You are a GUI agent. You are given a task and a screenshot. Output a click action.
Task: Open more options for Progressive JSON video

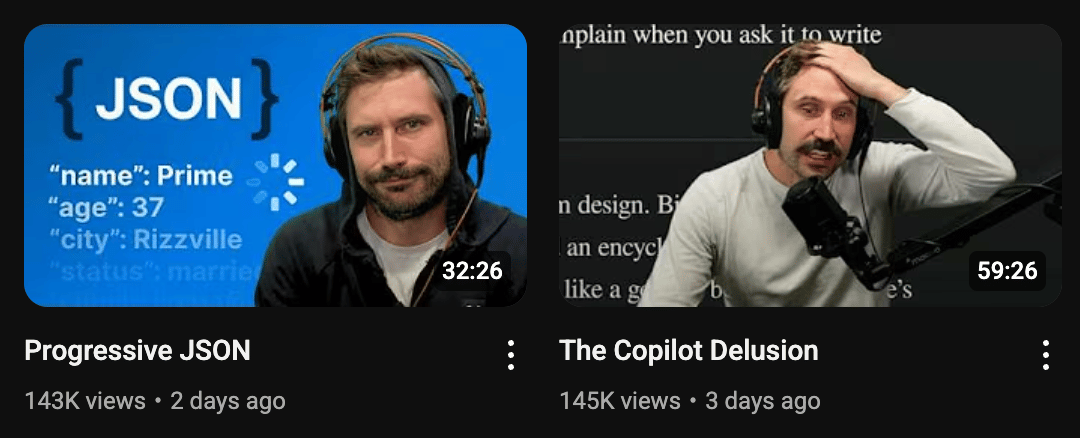pyautogui.click(x=510, y=355)
